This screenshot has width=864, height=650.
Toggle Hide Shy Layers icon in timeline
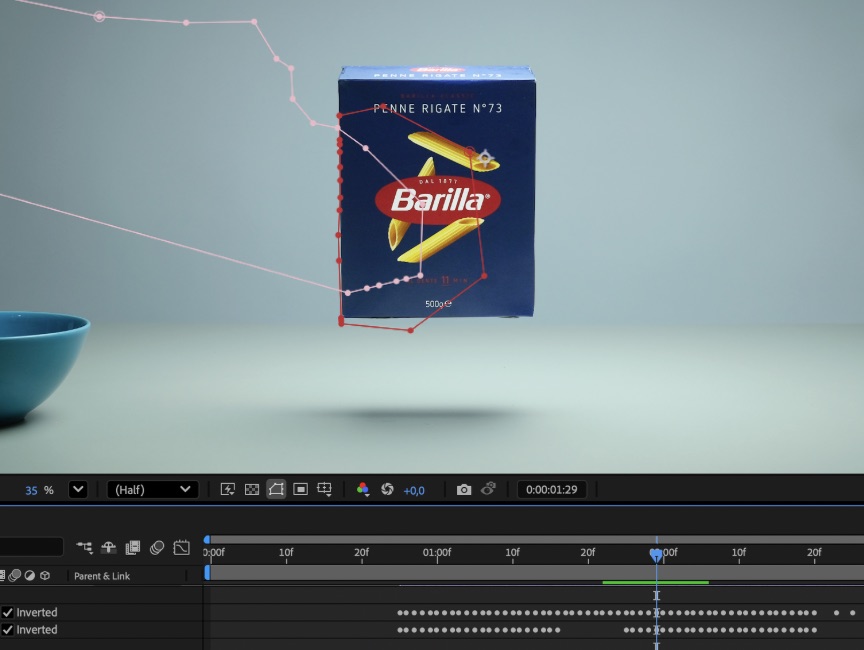point(109,547)
